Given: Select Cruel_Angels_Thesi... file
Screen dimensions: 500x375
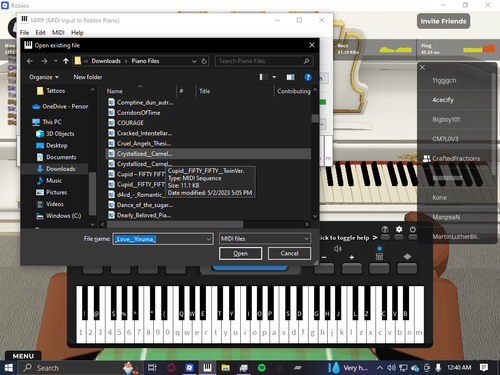Looking at the screenshot, I should tap(140, 143).
